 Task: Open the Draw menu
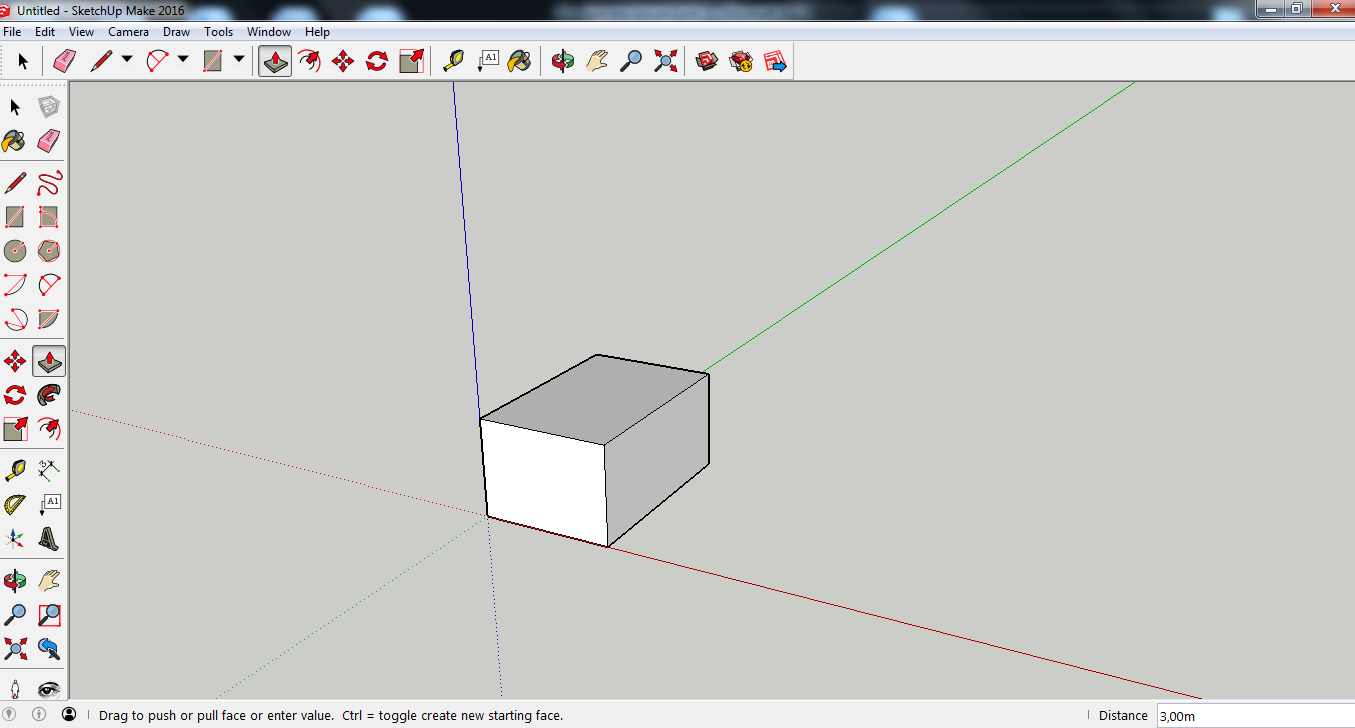click(177, 32)
